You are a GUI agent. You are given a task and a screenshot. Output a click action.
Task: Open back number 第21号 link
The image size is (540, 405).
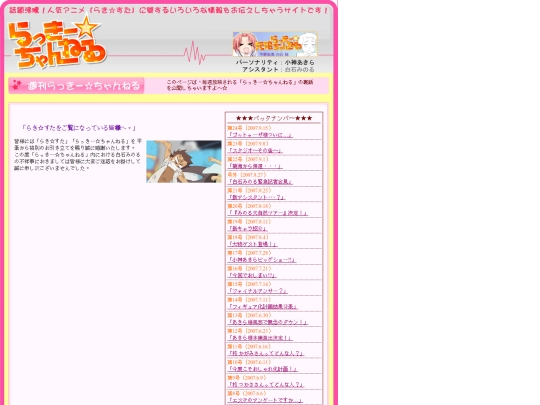click(256, 197)
